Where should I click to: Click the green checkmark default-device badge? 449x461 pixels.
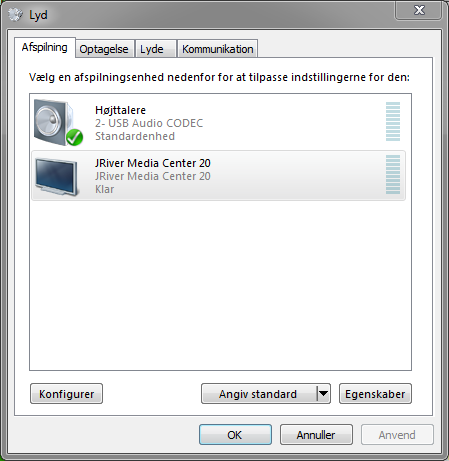point(74,137)
